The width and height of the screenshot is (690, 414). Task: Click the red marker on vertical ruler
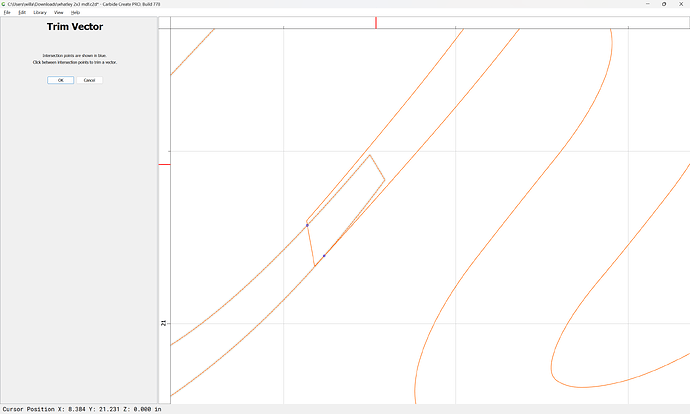[165, 164]
